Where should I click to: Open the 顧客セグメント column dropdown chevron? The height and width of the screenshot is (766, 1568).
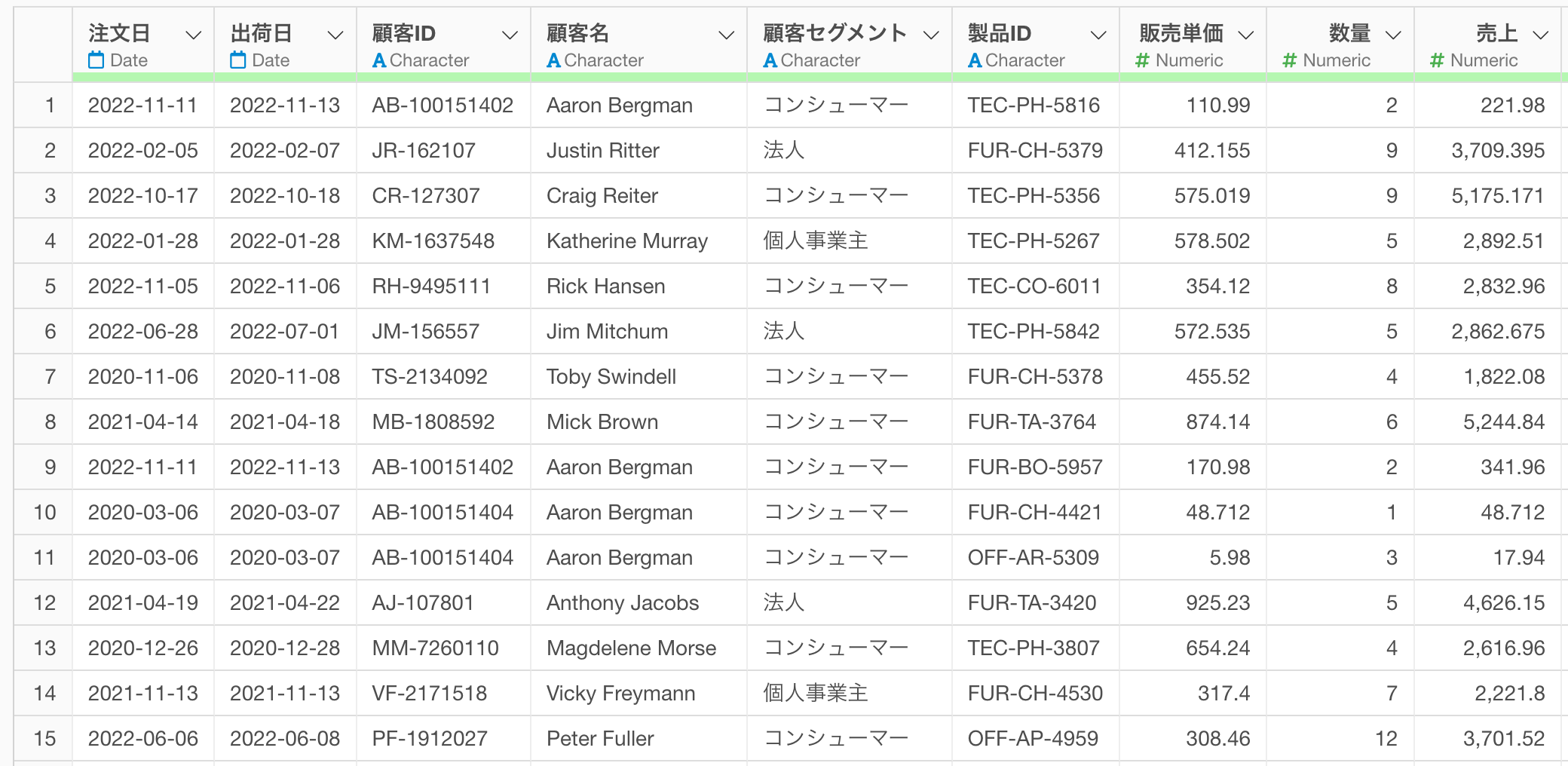pos(932,35)
